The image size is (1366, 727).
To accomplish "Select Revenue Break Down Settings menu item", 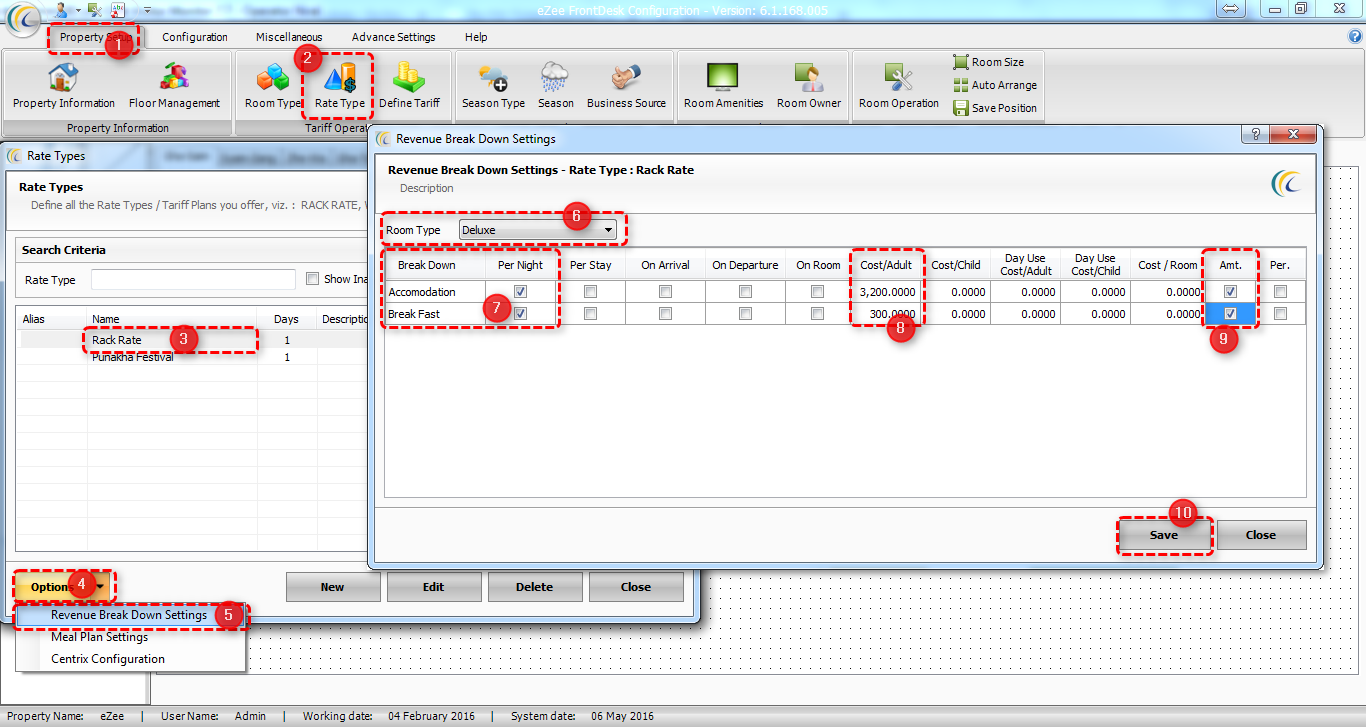I will (129, 615).
